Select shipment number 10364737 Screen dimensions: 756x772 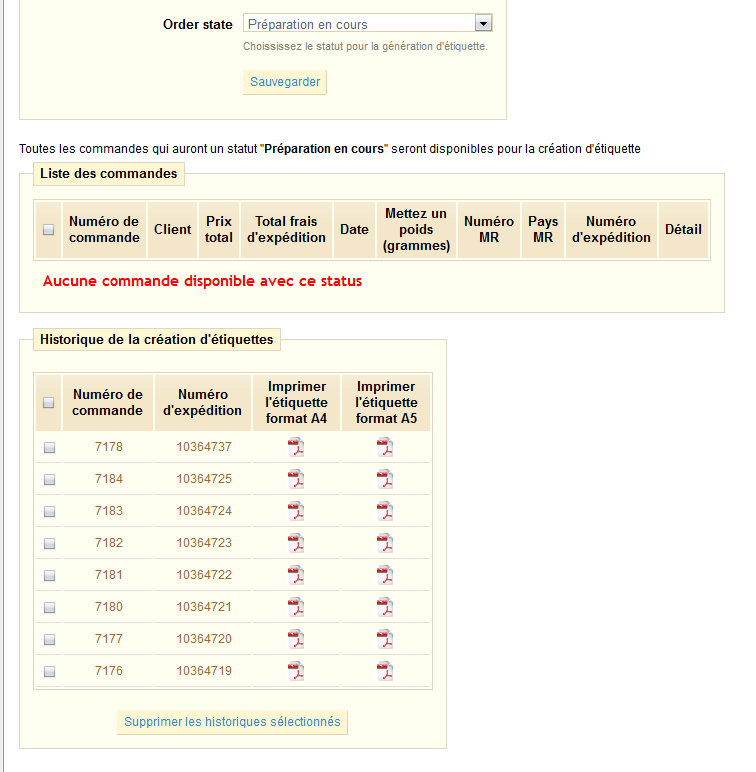point(204,447)
